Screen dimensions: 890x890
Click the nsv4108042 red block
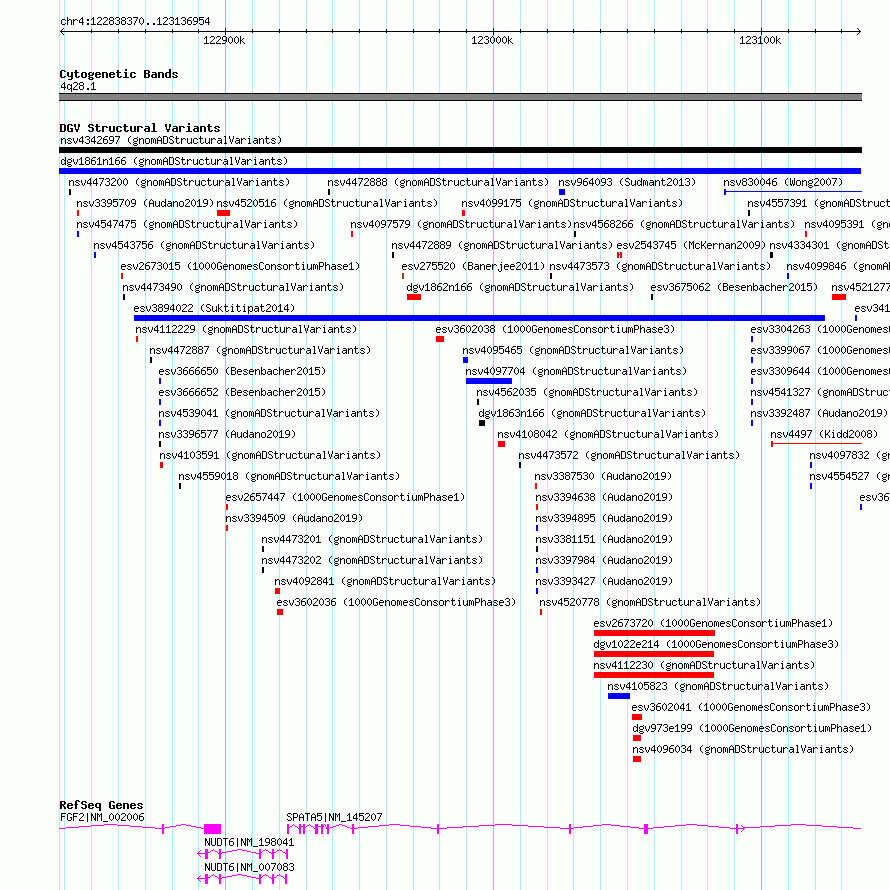pyautogui.click(x=501, y=444)
